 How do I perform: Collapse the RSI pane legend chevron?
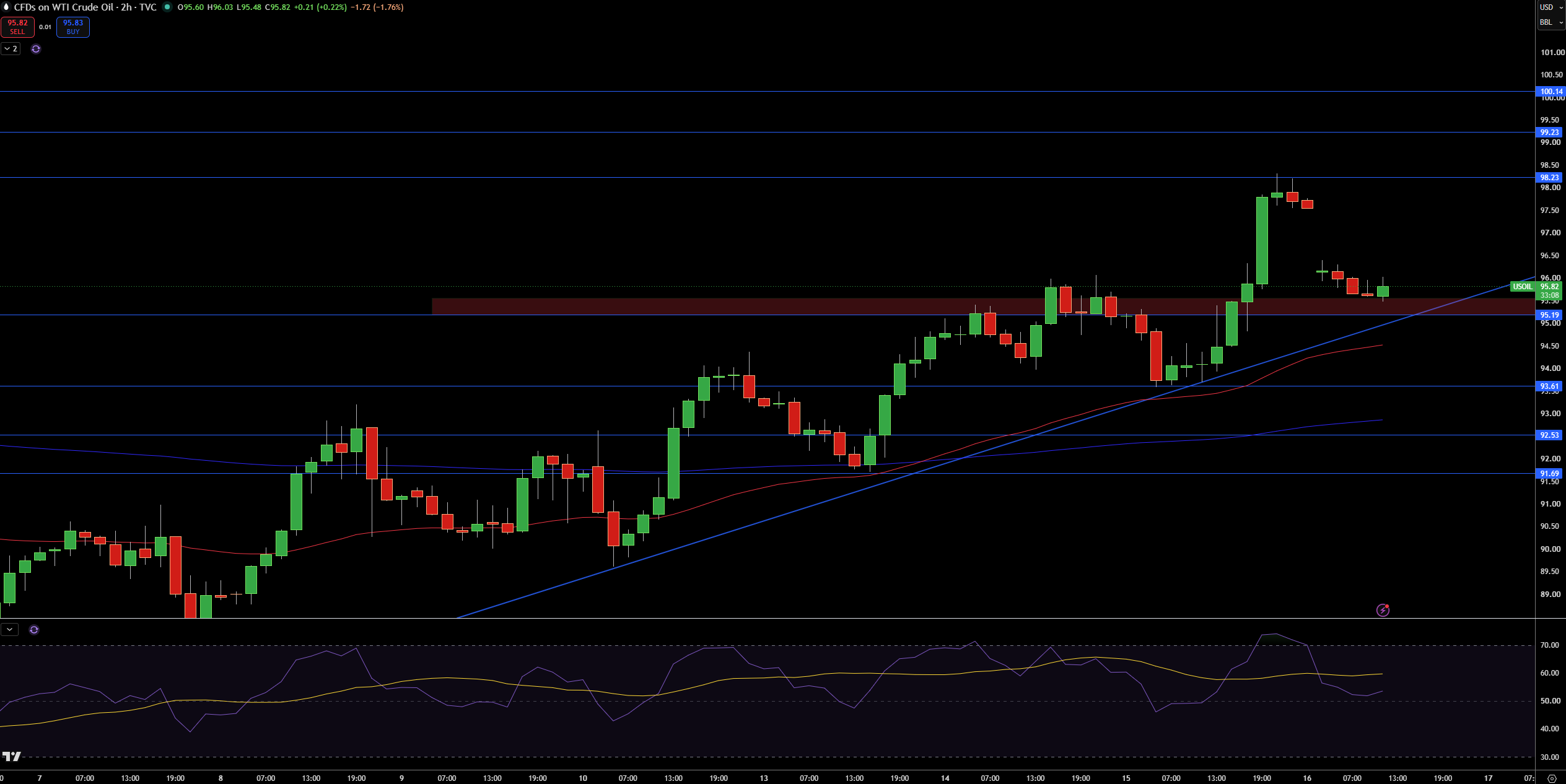(9, 630)
